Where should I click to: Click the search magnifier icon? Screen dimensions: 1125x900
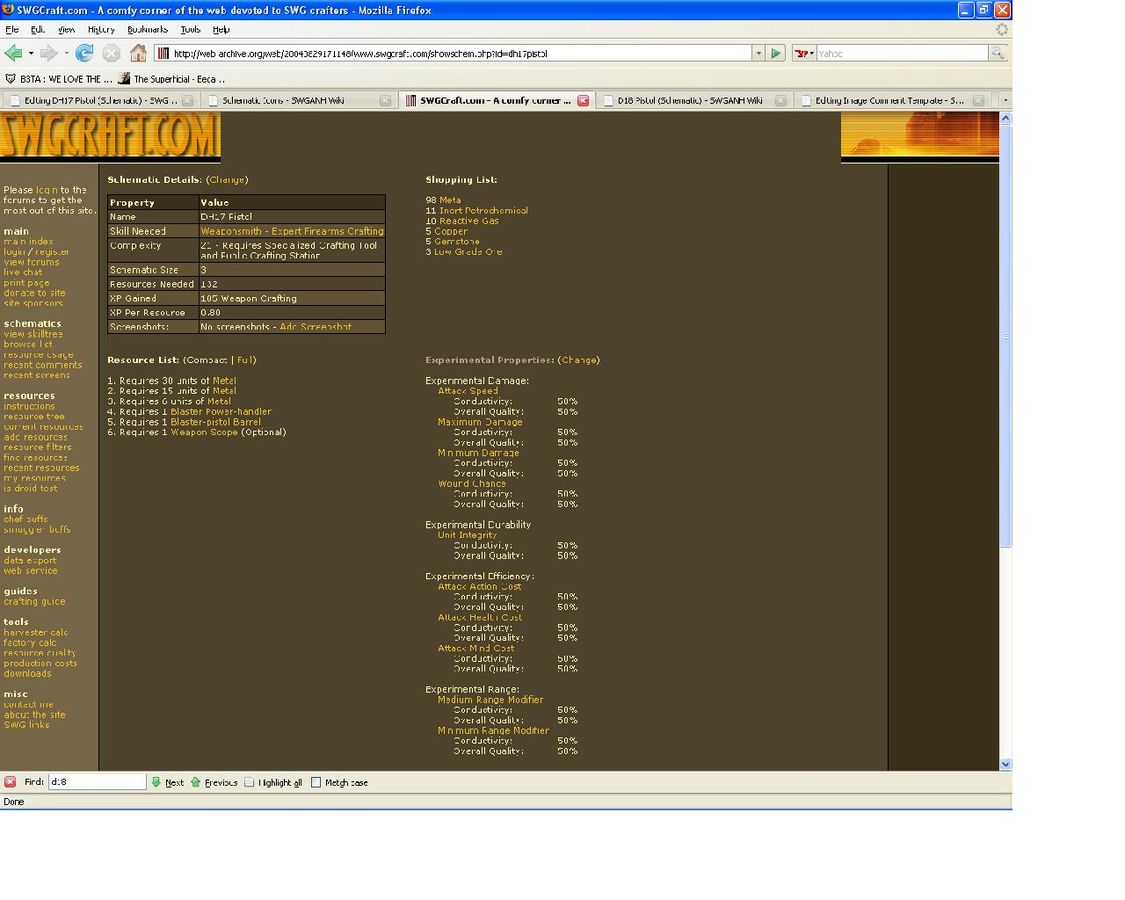[x=997, y=53]
